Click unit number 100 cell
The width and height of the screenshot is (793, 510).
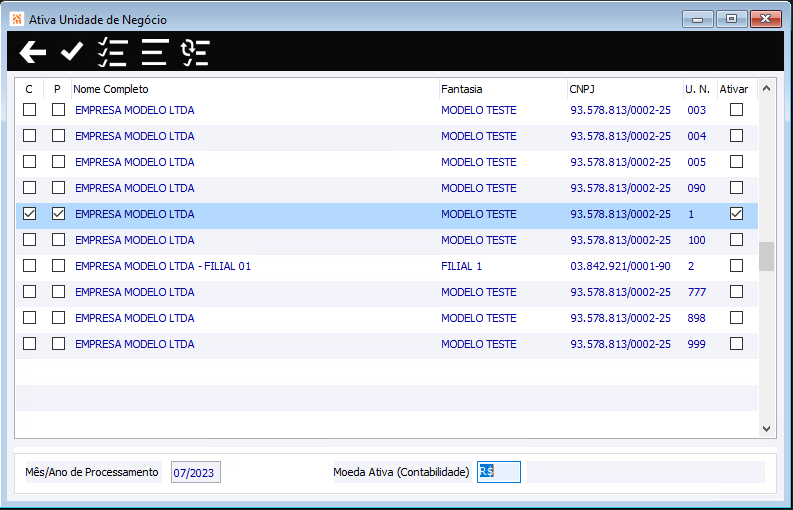click(x=696, y=240)
